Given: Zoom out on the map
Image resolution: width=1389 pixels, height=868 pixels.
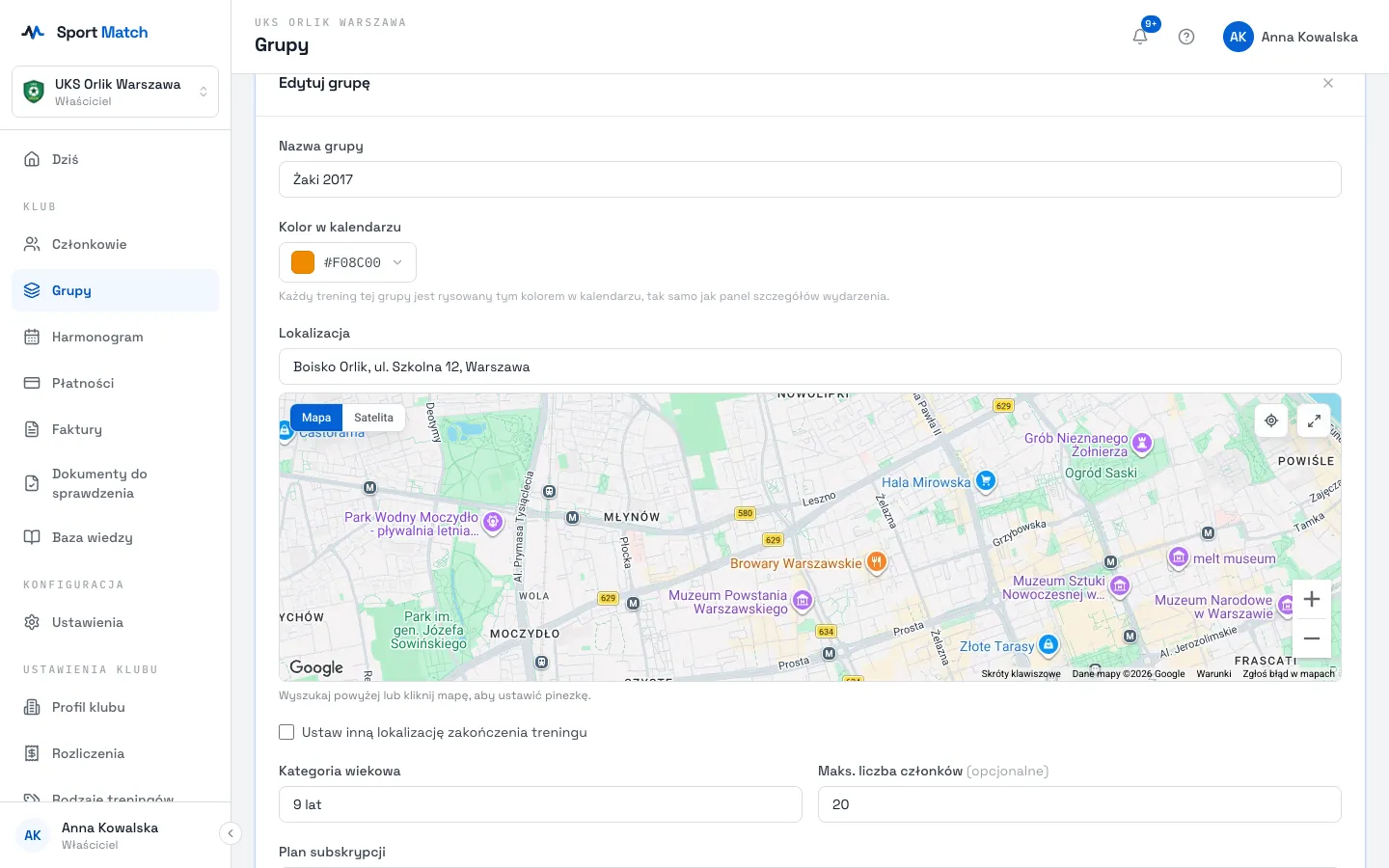Looking at the screenshot, I should point(1312,638).
